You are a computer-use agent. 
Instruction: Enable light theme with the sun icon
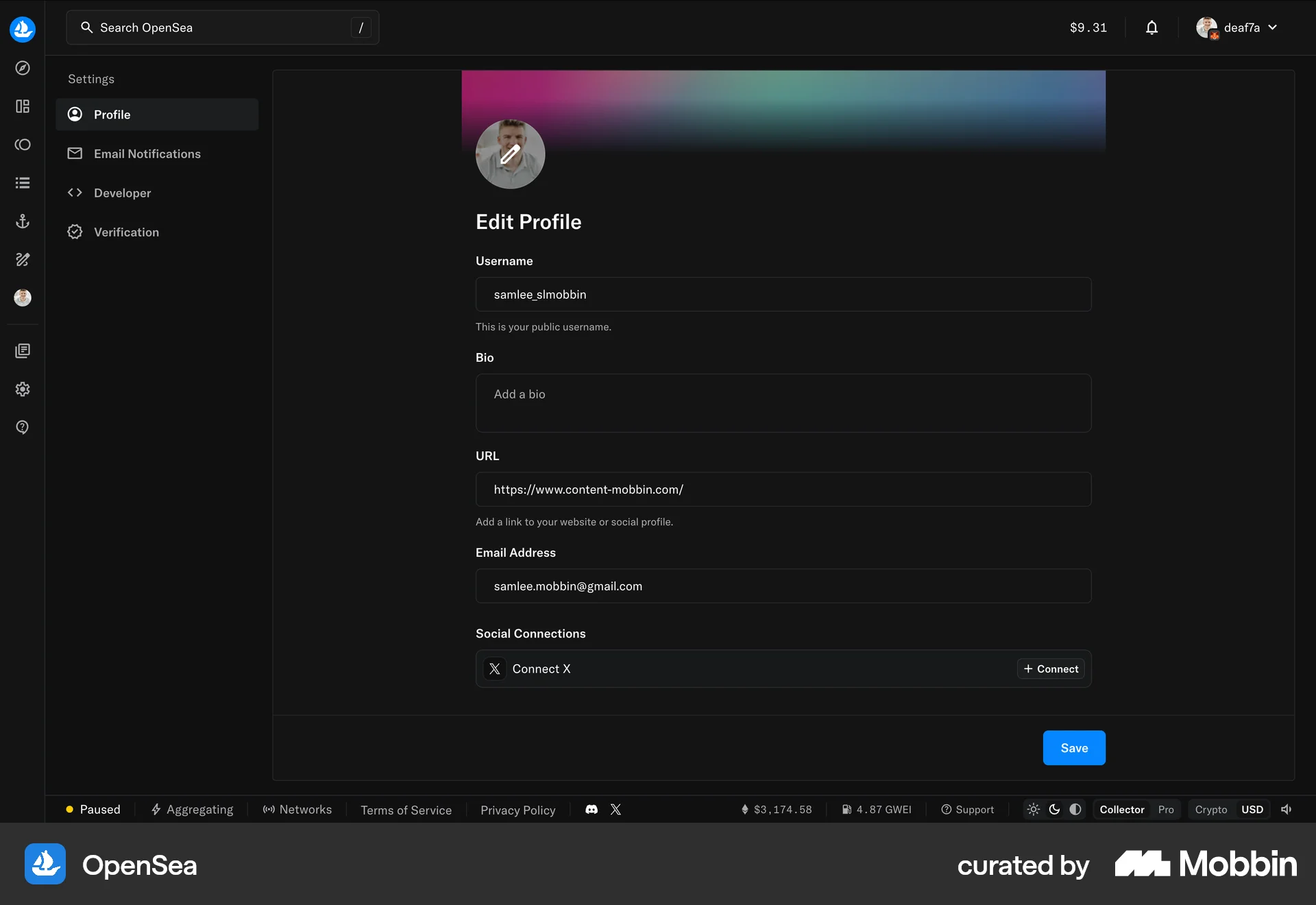(x=1034, y=810)
